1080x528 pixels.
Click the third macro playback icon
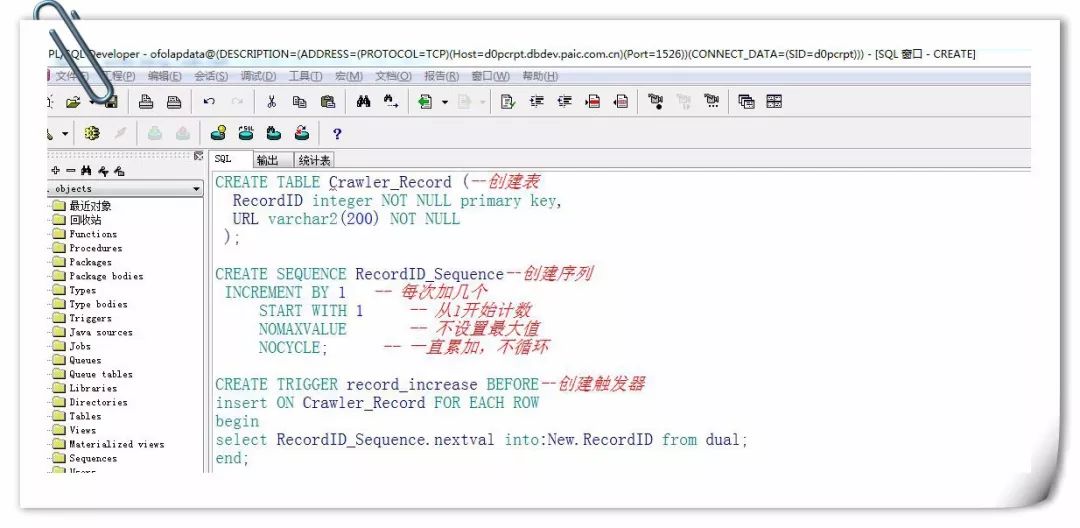pyautogui.click(x=712, y=103)
